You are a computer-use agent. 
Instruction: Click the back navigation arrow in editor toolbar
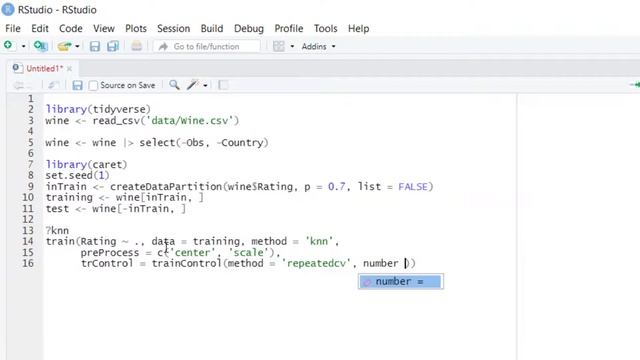coord(18,85)
